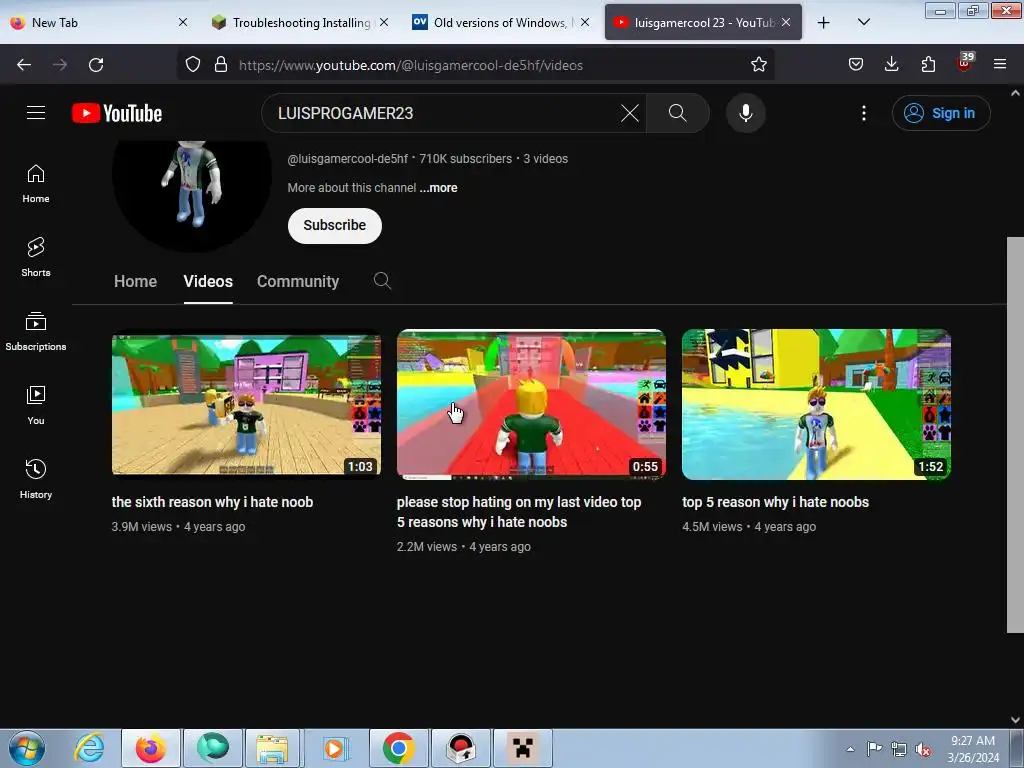
Task: Clear the LUISPROGAMER23 search text
Action: (x=630, y=113)
